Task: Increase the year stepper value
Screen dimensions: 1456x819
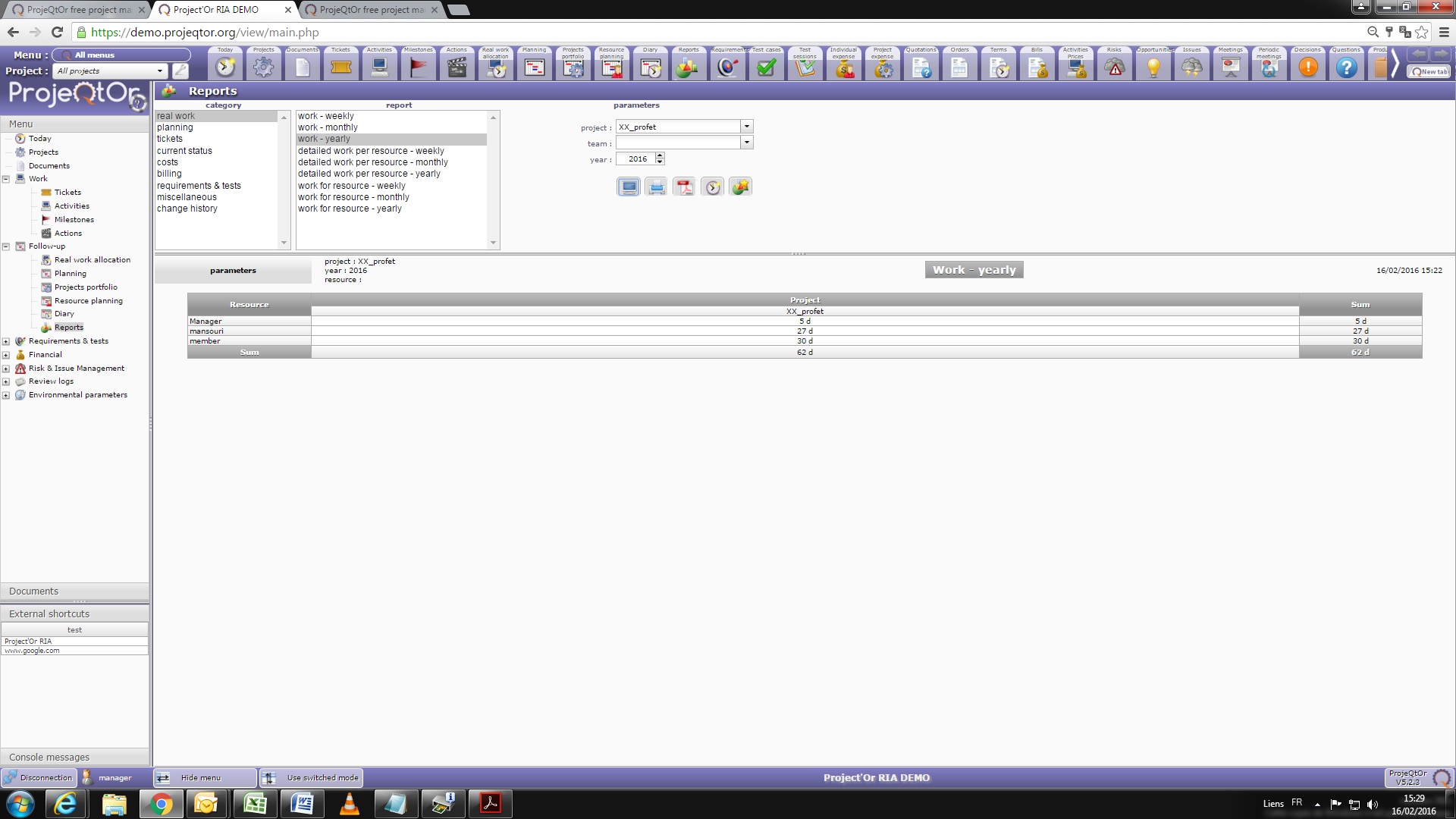Action: tap(661, 155)
